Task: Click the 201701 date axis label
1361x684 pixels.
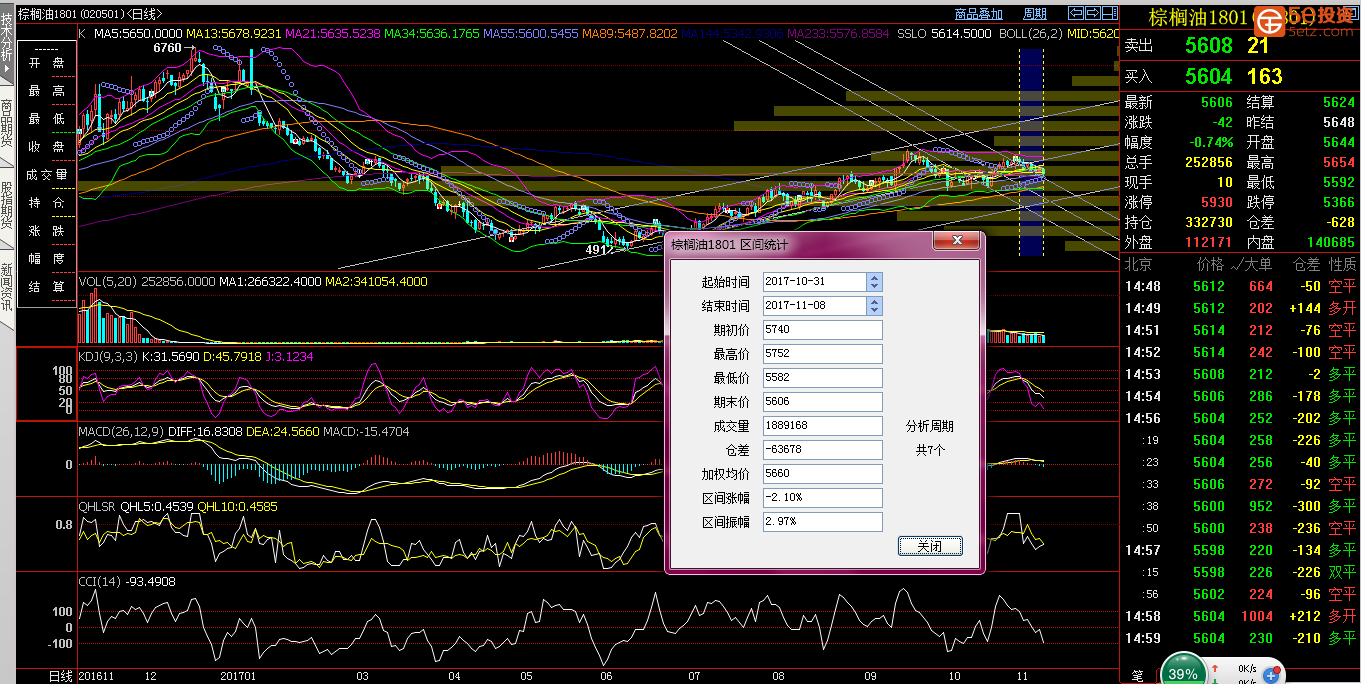Action: pyautogui.click(x=238, y=677)
